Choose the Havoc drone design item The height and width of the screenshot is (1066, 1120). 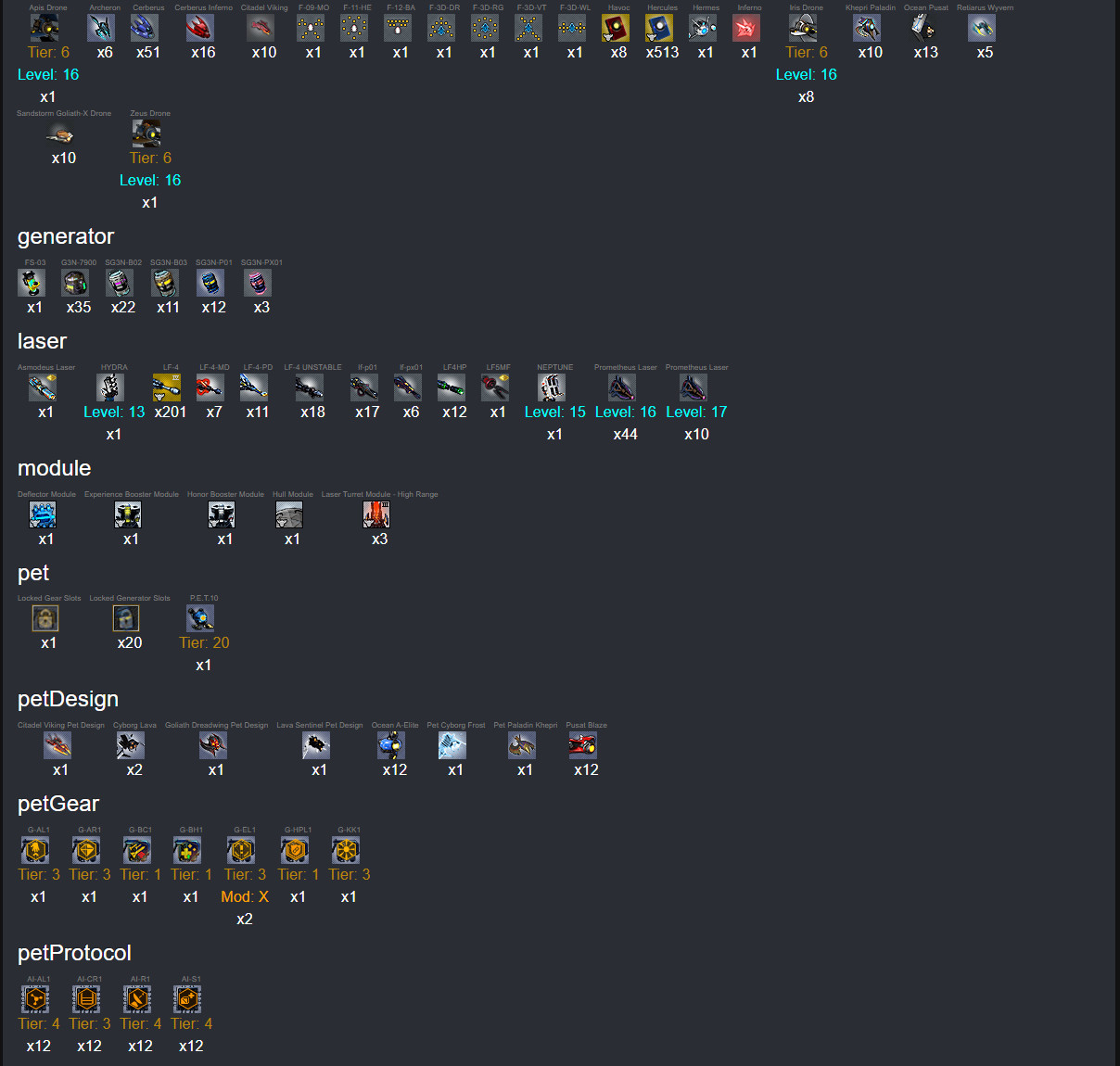616,28
